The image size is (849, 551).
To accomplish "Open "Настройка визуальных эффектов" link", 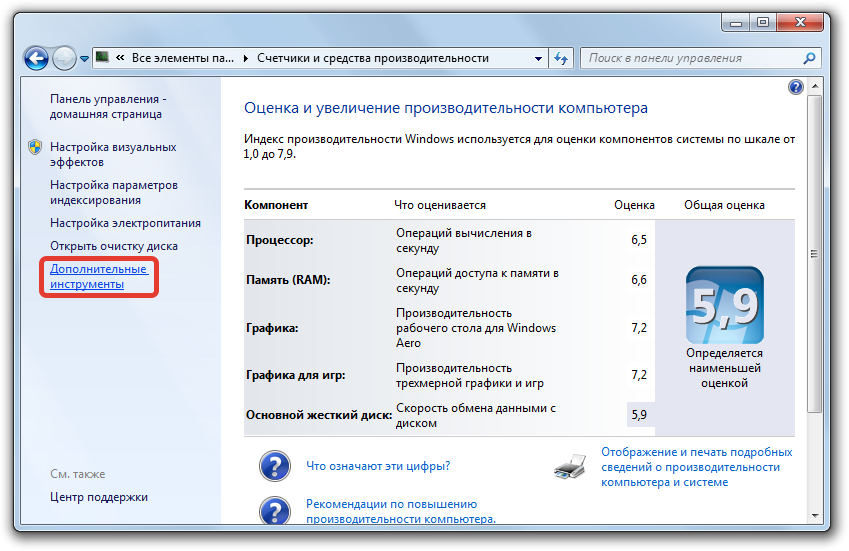I will tap(112, 154).
